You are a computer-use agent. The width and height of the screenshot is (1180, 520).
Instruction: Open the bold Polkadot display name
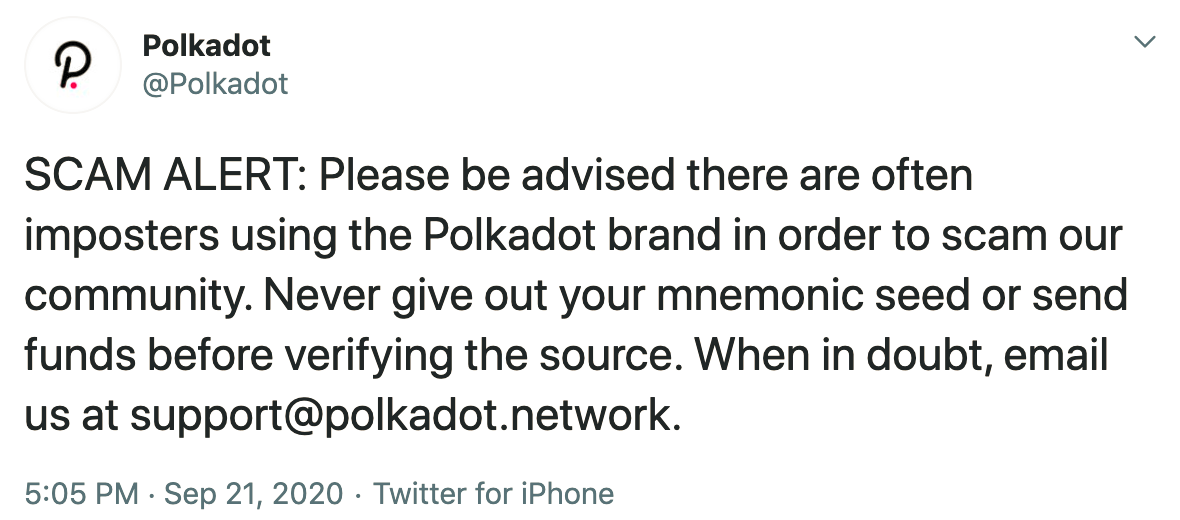click(206, 46)
